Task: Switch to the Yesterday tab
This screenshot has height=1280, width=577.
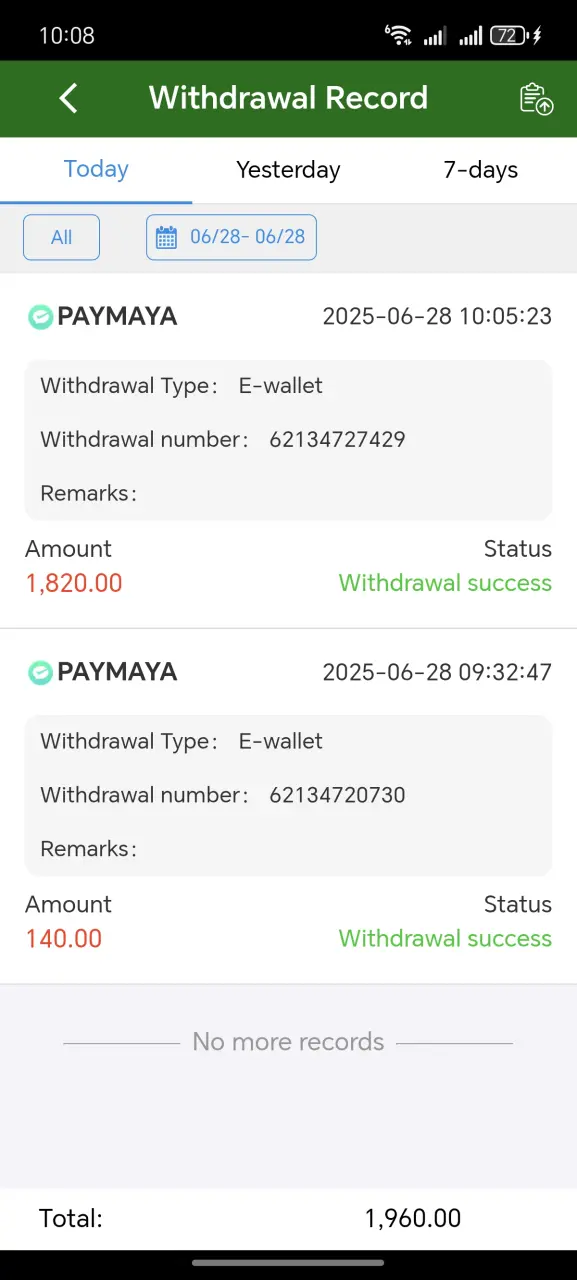Action: pyautogui.click(x=288, y=170)
